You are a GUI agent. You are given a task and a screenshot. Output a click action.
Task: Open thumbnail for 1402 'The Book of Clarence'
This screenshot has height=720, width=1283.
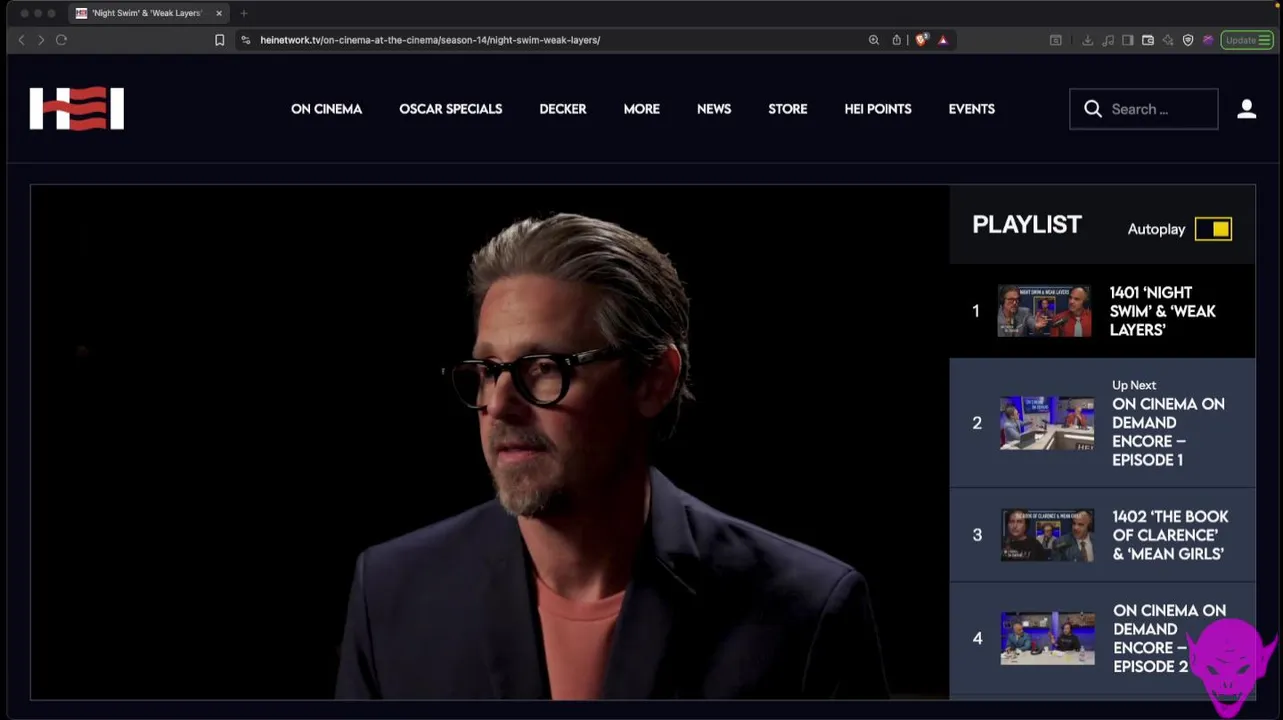point(1048,535)
